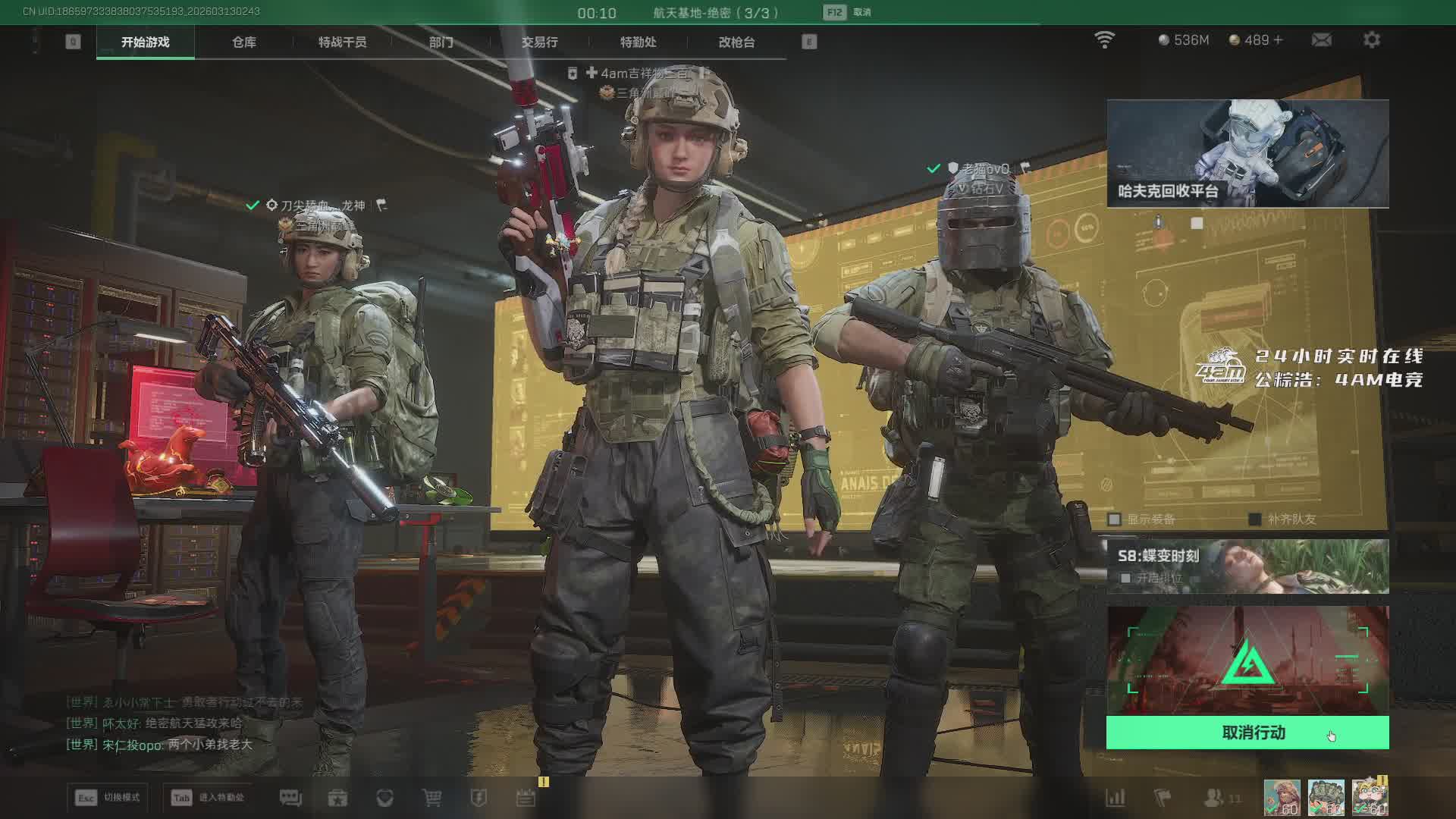Click Esc 切换模式 button
The image size is (1456, 819).
point(107,798)
